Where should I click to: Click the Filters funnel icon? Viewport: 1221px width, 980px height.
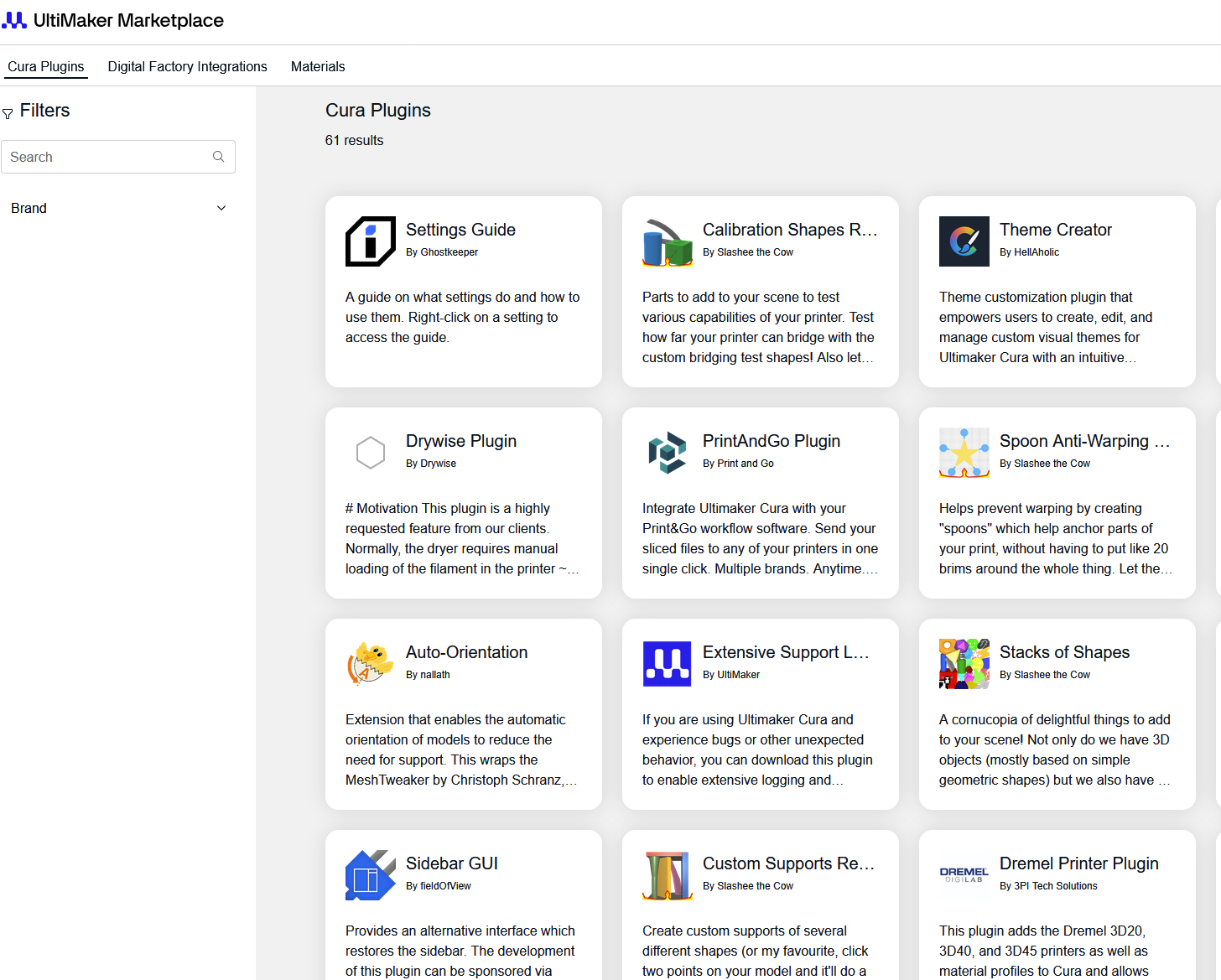(8, 113)
